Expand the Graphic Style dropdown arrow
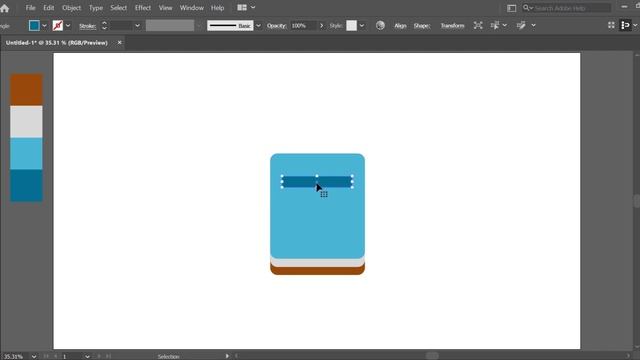Screen dimensions: 640x360 pos(362,26)
